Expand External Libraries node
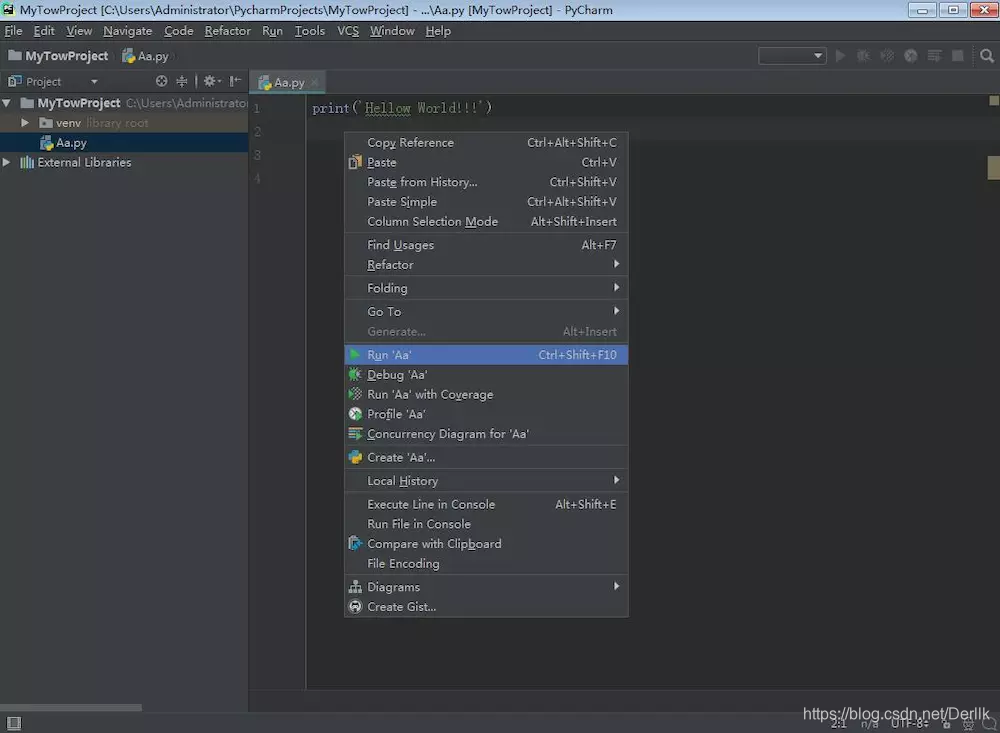The image size is (1000, 733). click(x=6, y=162)
